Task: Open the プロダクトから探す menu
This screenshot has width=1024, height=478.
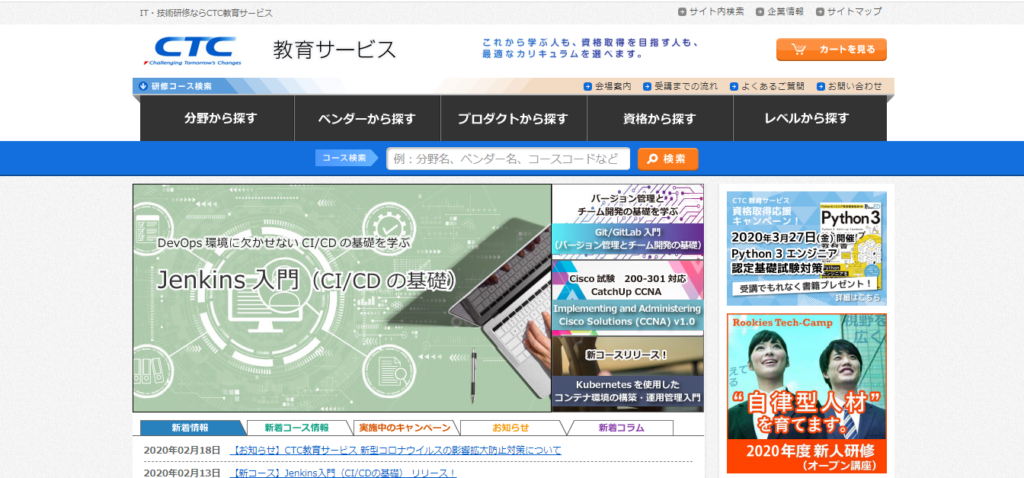Action: tap(513, 119)
